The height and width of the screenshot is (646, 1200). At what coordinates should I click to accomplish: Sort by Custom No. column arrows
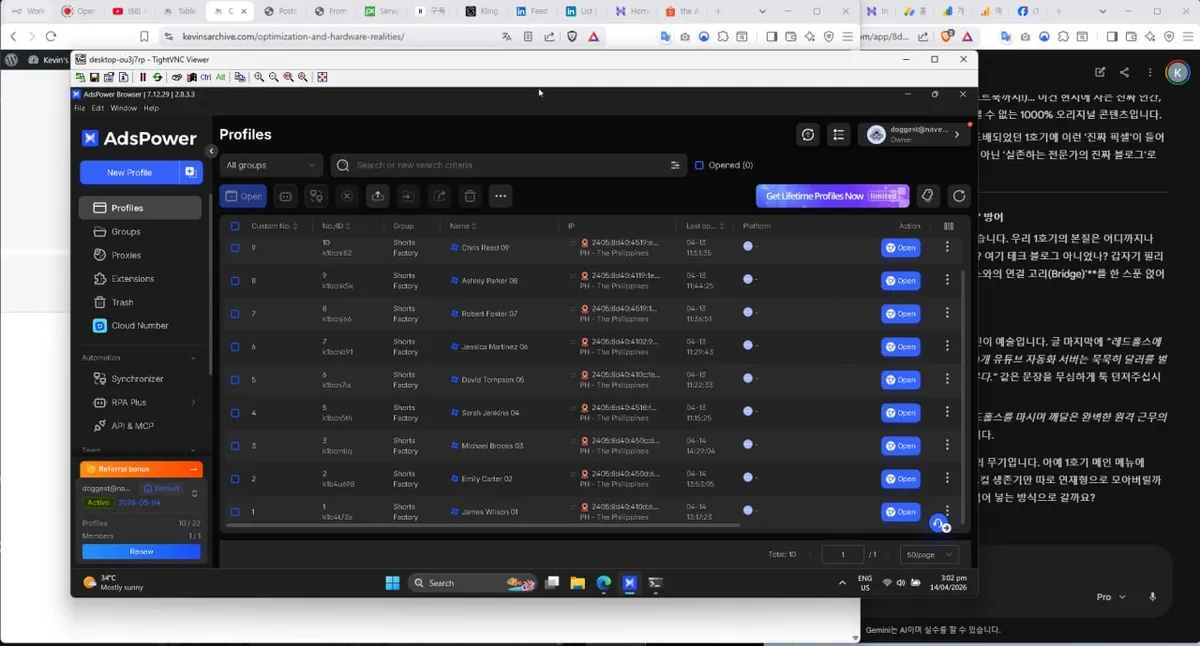tap(296, 226)
